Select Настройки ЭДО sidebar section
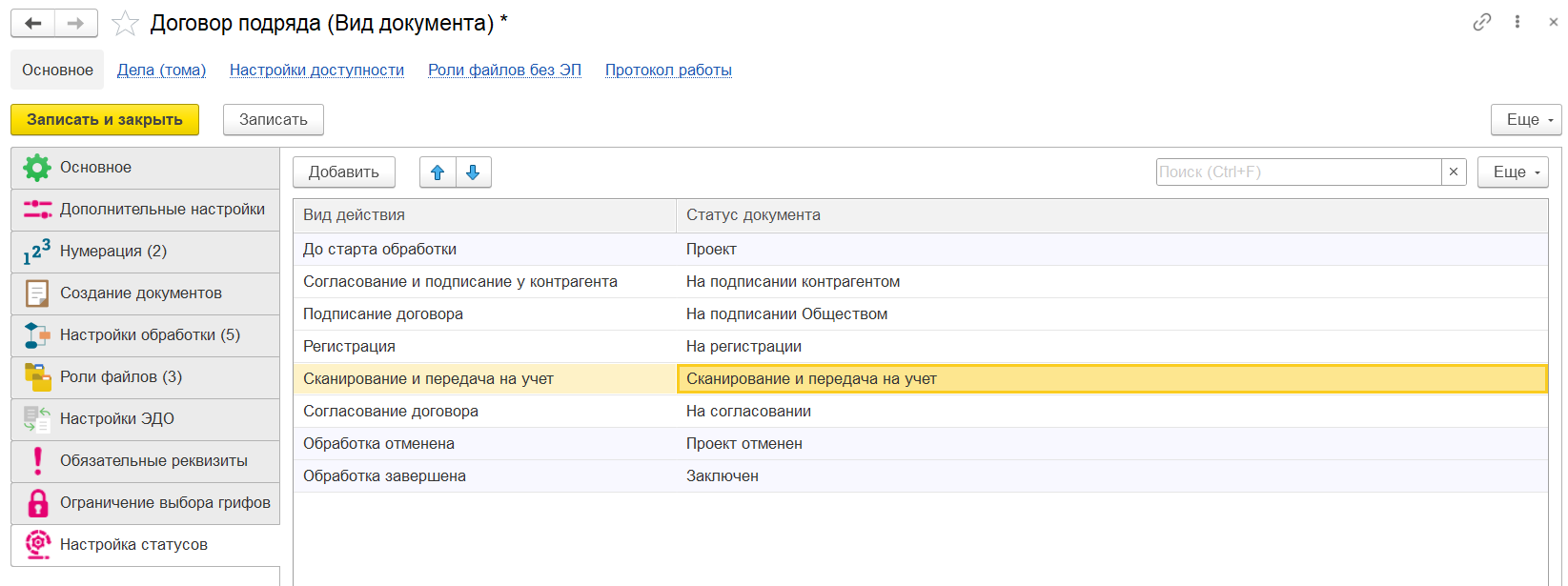Image resolution: width=1568 pixels, height=586 pixels. [x=145, y=419]
